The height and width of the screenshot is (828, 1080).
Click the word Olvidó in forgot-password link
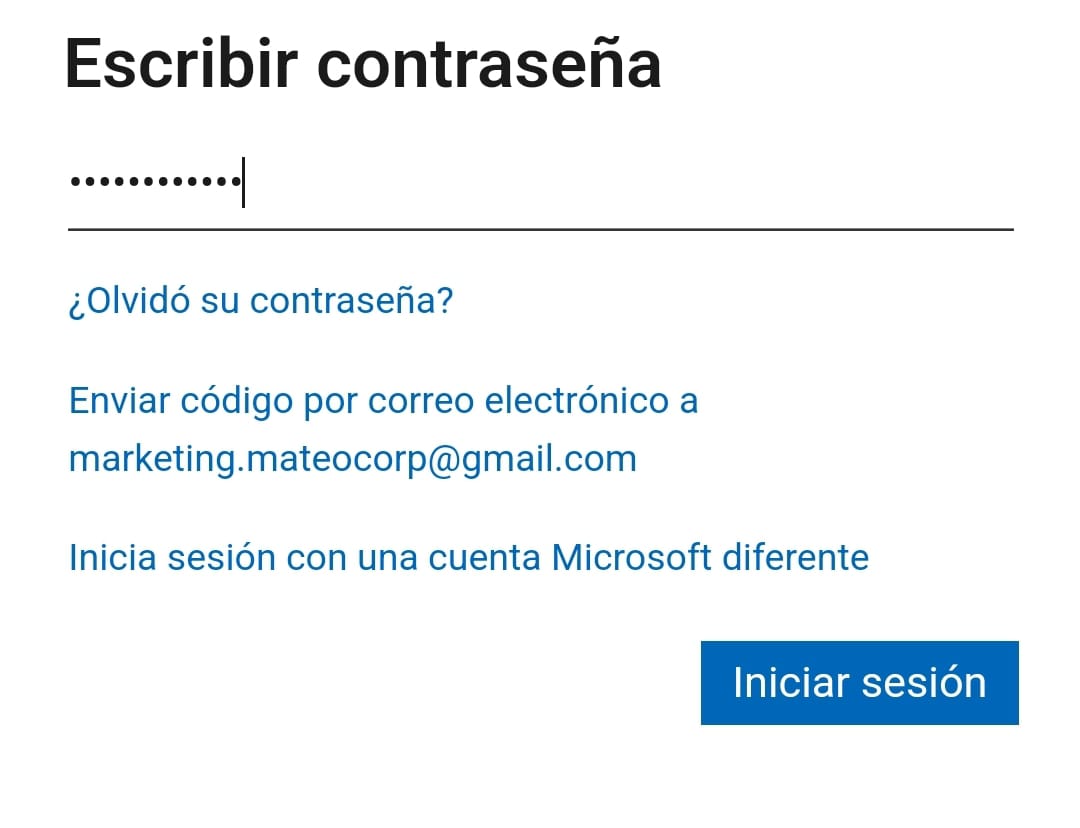point(137,301)
